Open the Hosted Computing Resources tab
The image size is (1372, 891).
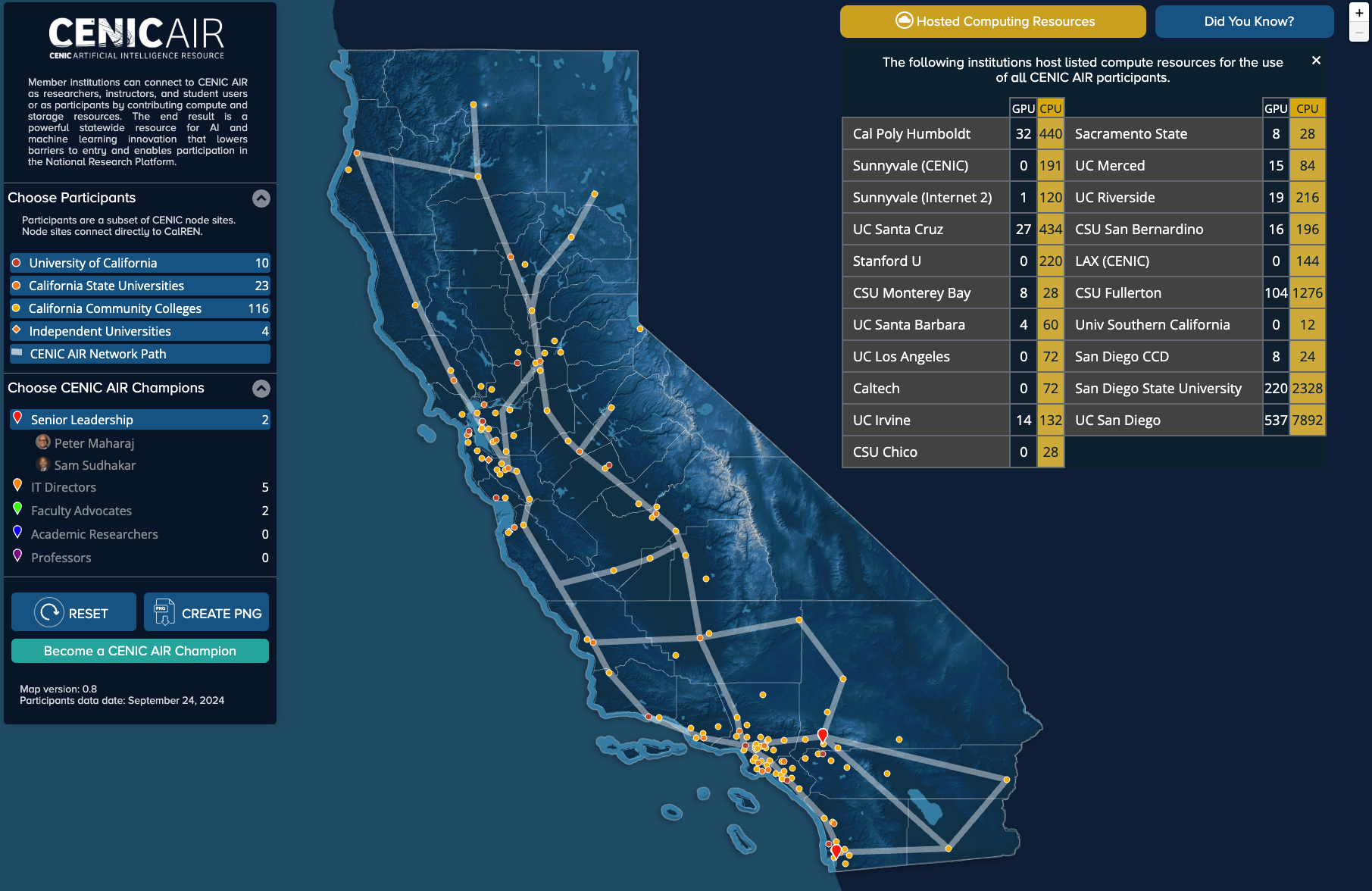coord(992,21)
